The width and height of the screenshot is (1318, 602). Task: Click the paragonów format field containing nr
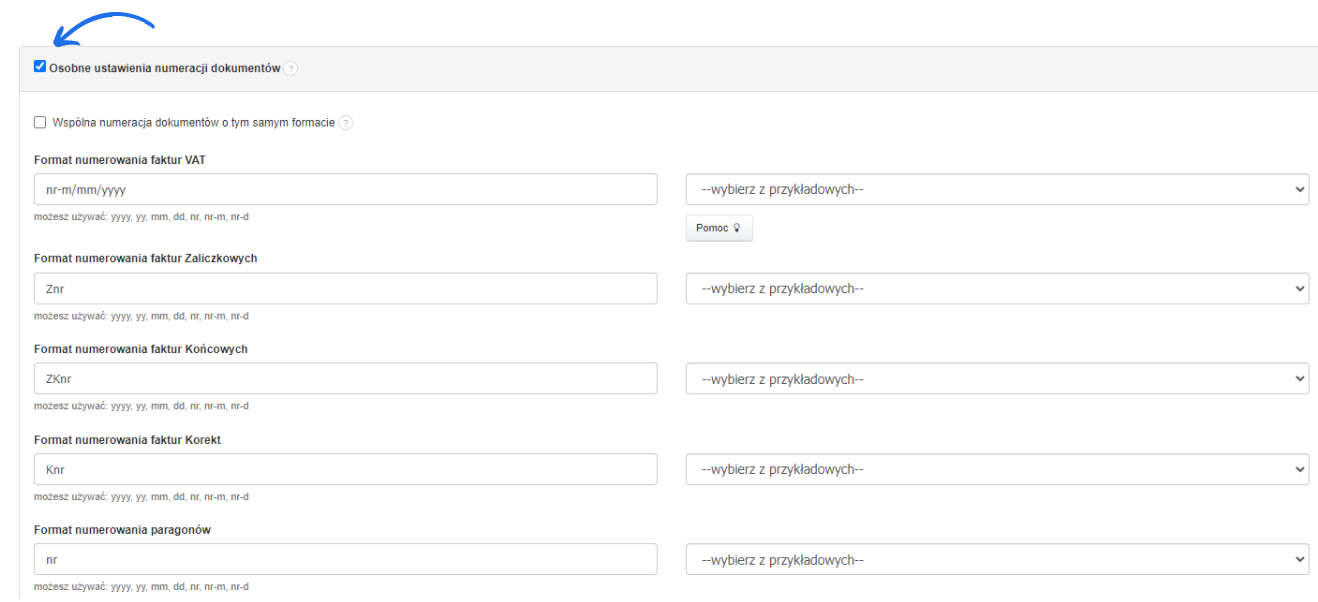pos(345,560)
